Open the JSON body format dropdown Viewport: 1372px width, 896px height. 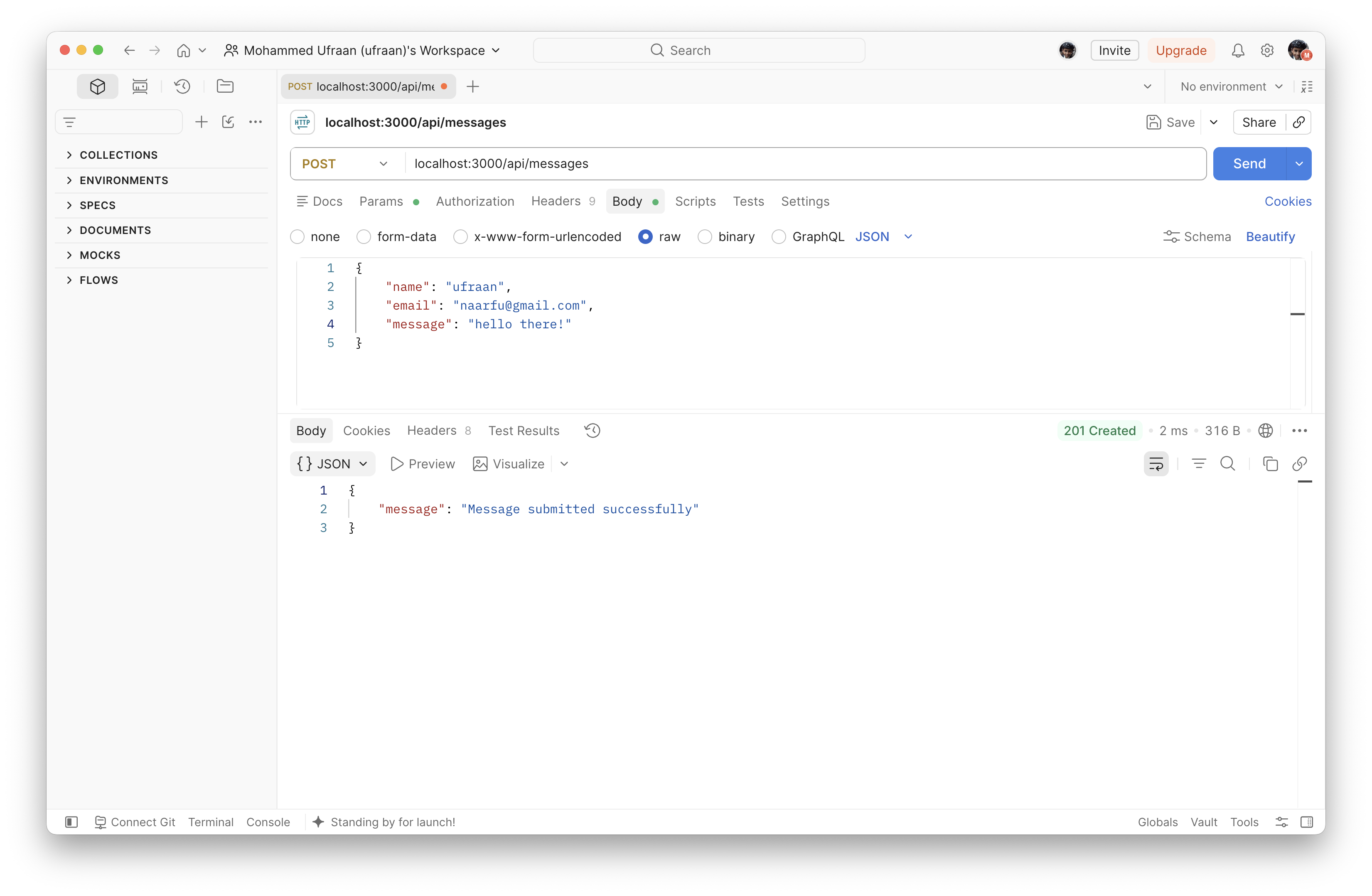884,237
